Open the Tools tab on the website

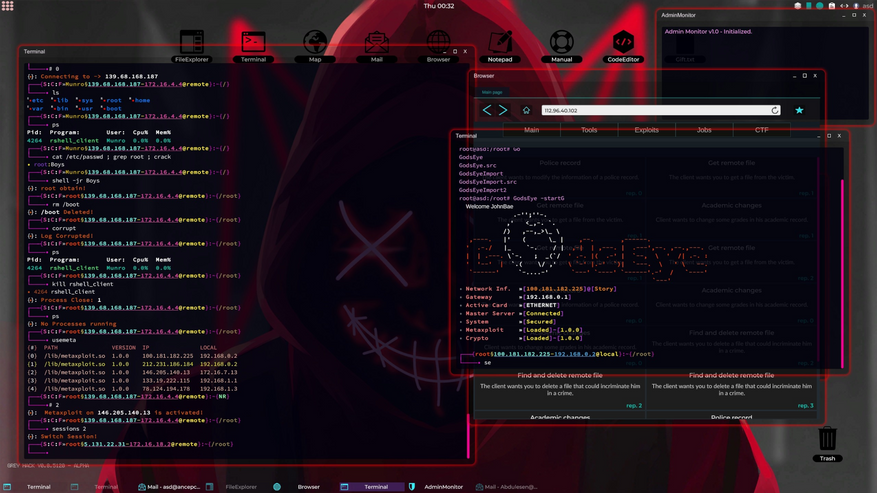tap(589, 130)
